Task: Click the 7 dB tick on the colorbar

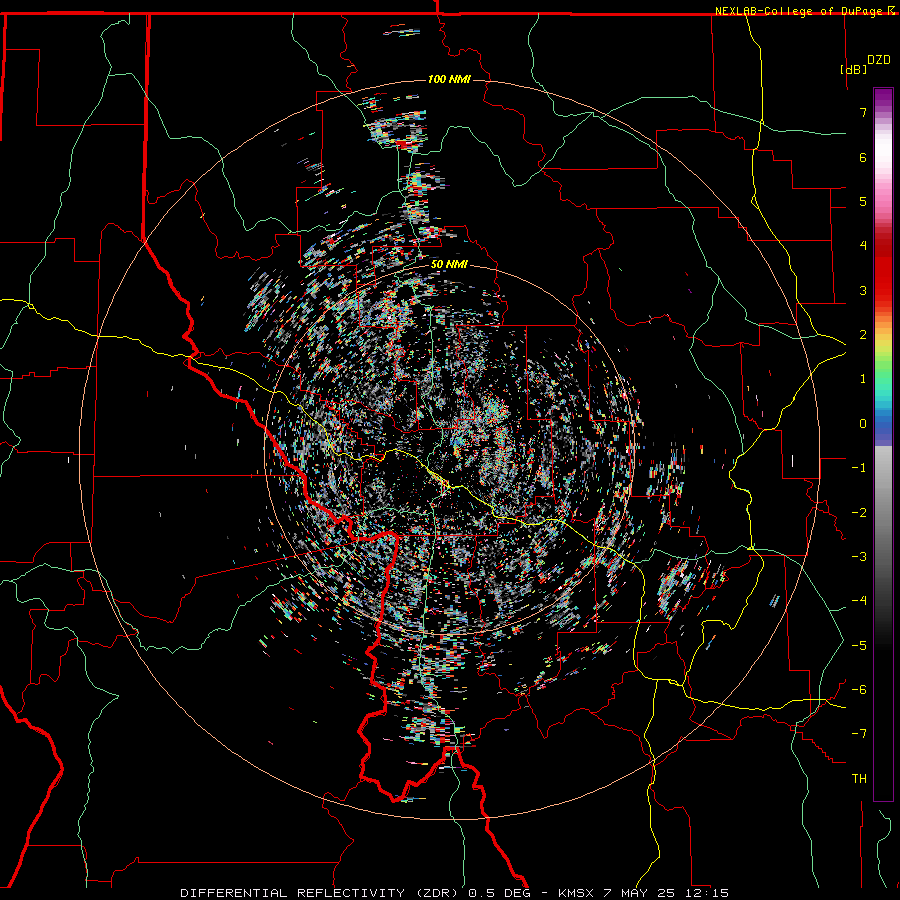Action: pyautogui.click(x=863, y=112)
